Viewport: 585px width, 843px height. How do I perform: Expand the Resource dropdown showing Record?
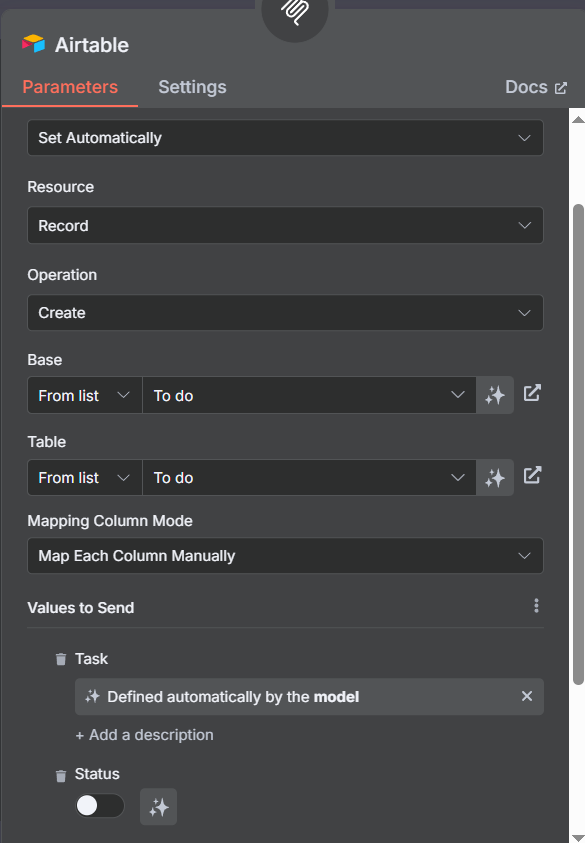pos(286,225)
